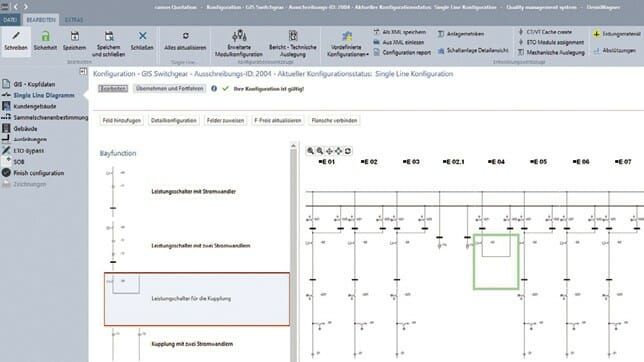Expand Vordefinierte Konfigurationen dropdown
The image size is (644, 362).
[x=347, y=44]
